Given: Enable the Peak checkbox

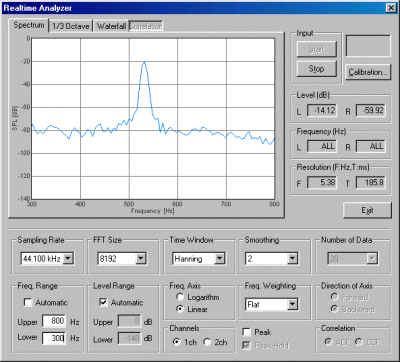Looking at the screenshot, I should pyautogui.click(x=247, y=332).
